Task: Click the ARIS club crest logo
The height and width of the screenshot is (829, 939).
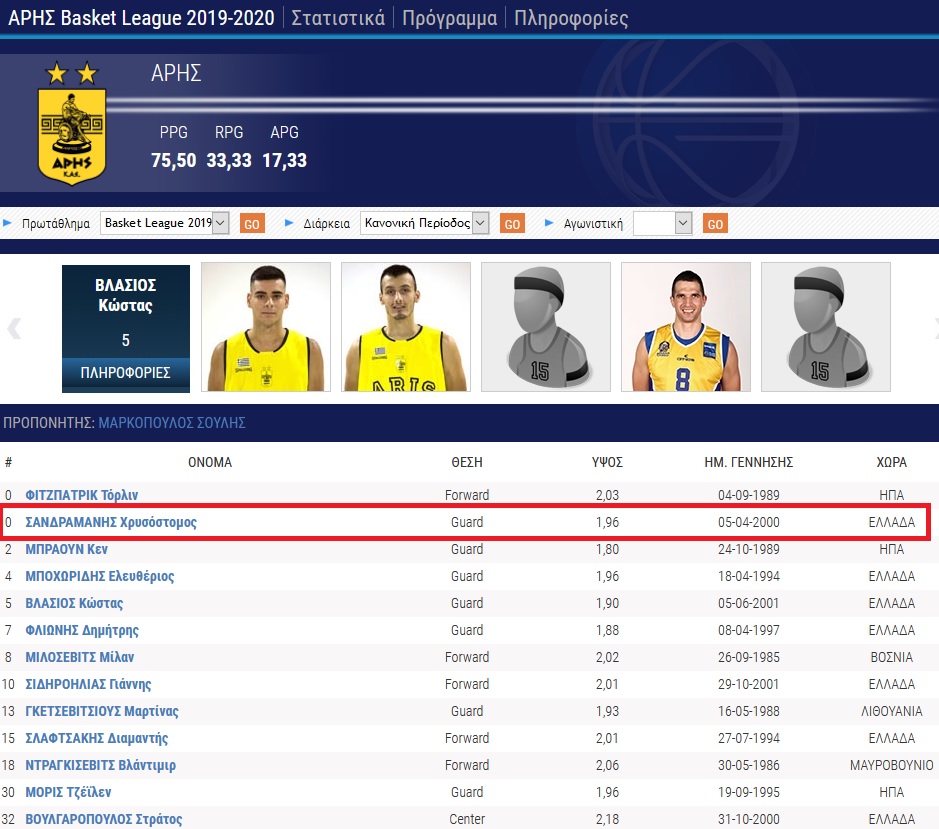Action: (x=72, y=123)
